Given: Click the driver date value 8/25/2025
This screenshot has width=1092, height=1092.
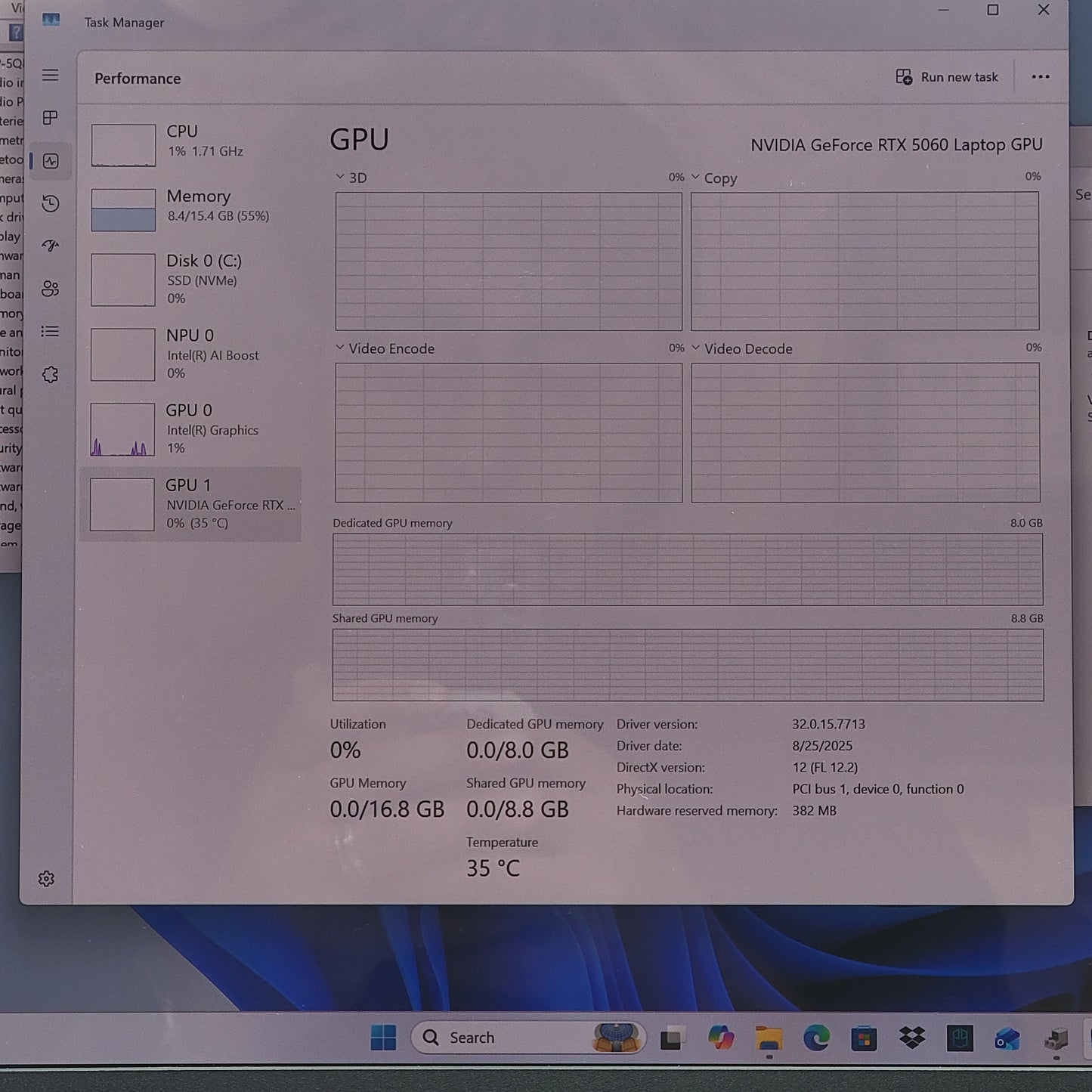Looking at the screenshot, I should [822, 746].
